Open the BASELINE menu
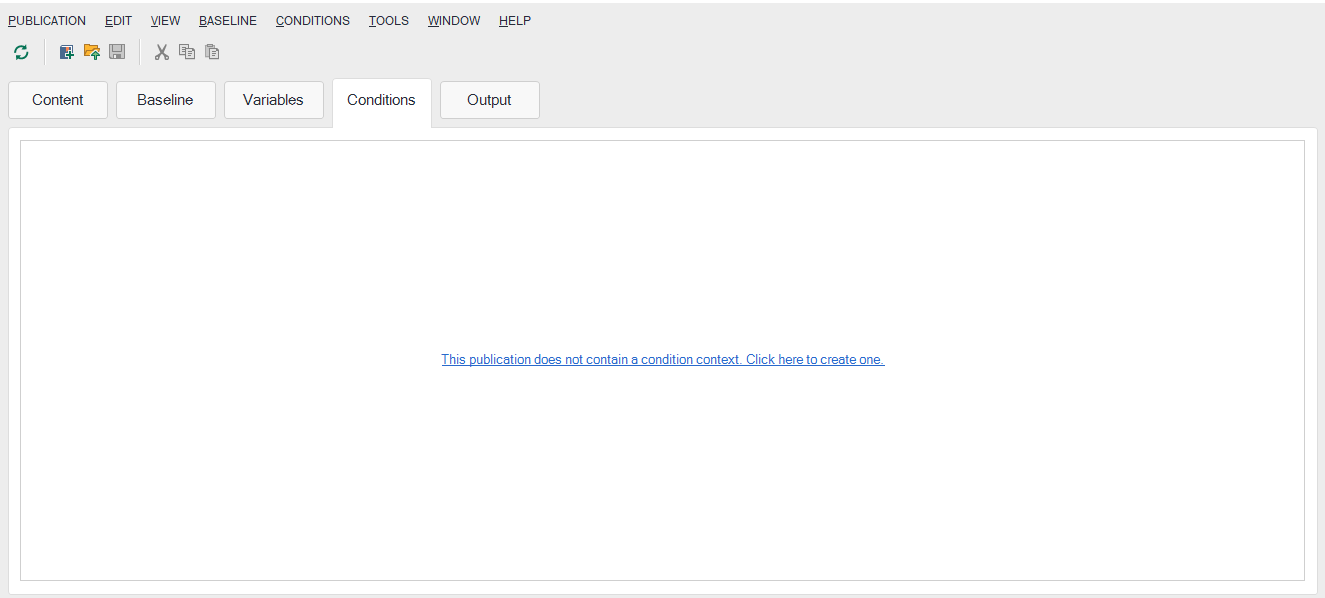 point(228,21)
